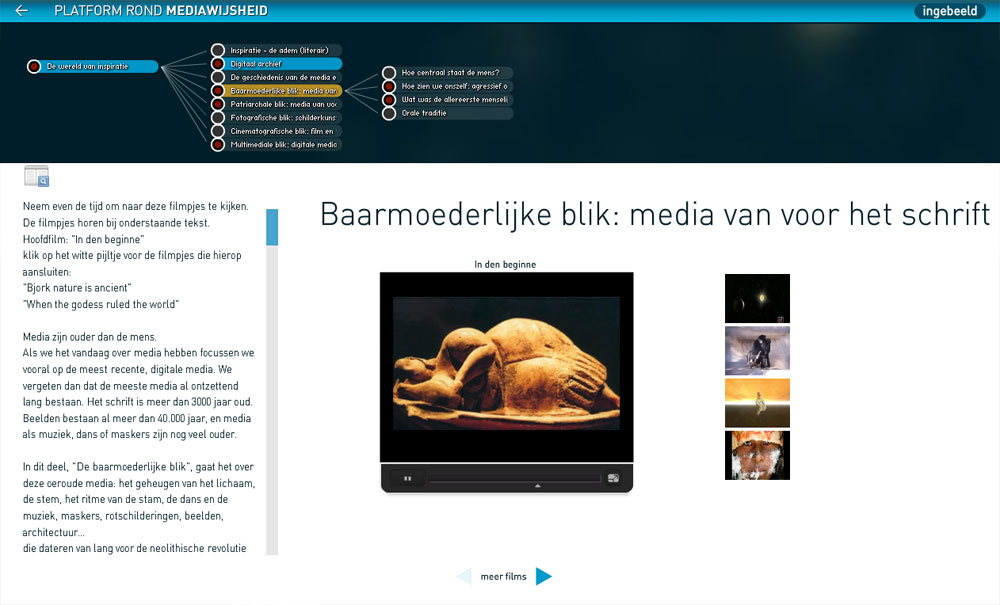Open the 'Patriarchale blik' node
Image resolution: width=1000 pixels, height=605 pixels.
pos(277,104)
